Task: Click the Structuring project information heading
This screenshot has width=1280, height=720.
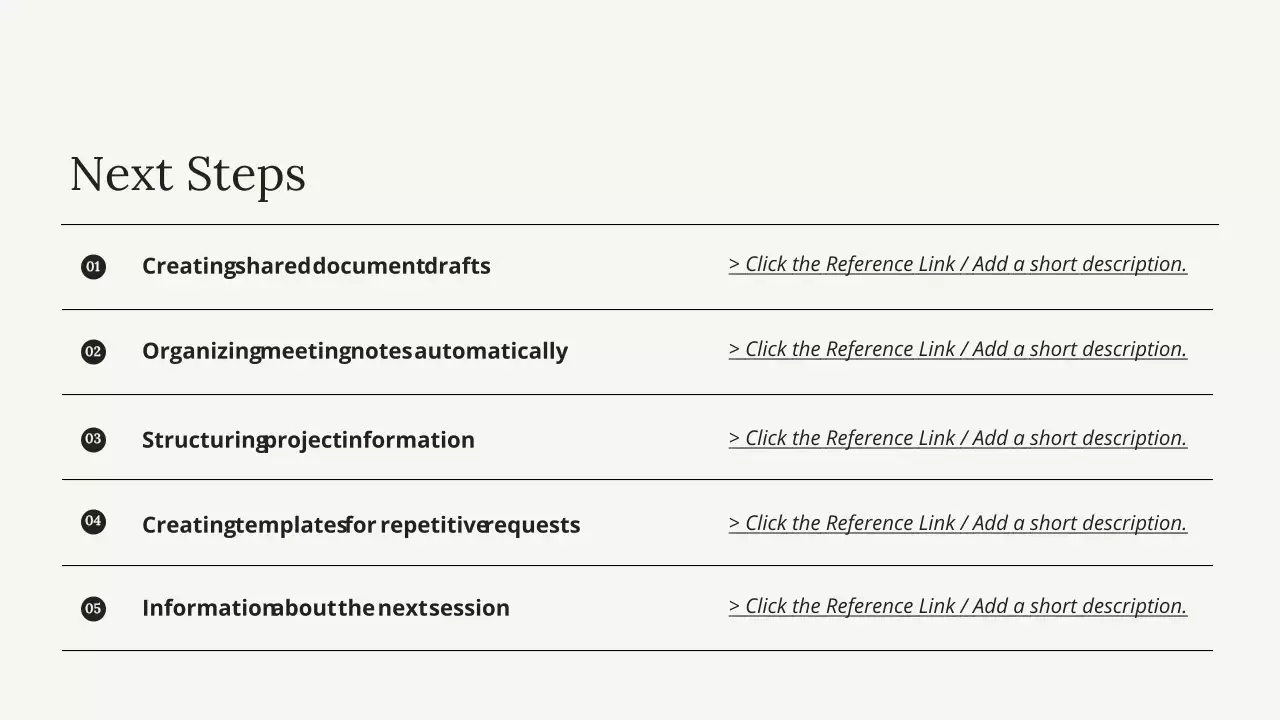Action: (308, 440)
